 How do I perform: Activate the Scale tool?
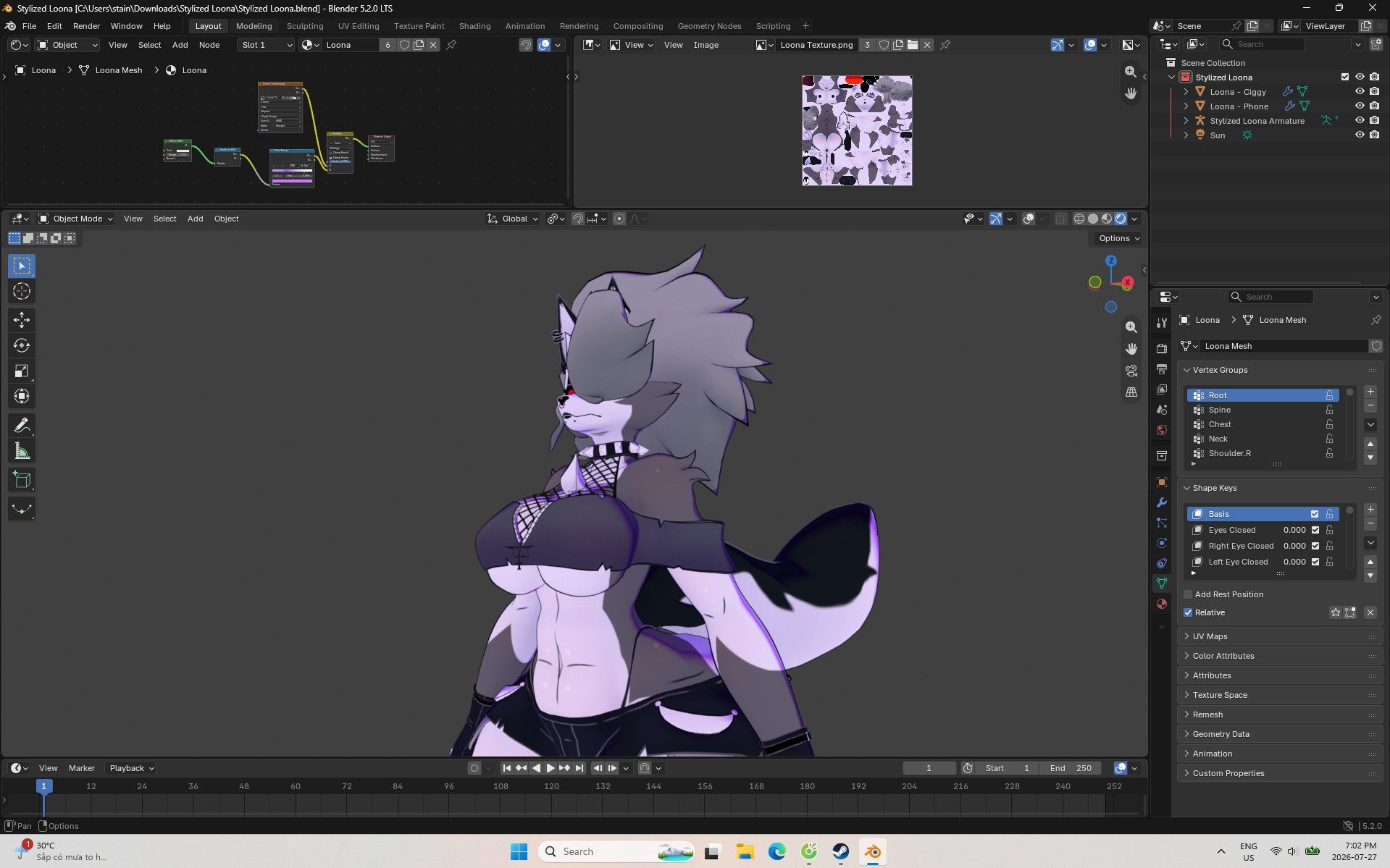coord(22,371)
